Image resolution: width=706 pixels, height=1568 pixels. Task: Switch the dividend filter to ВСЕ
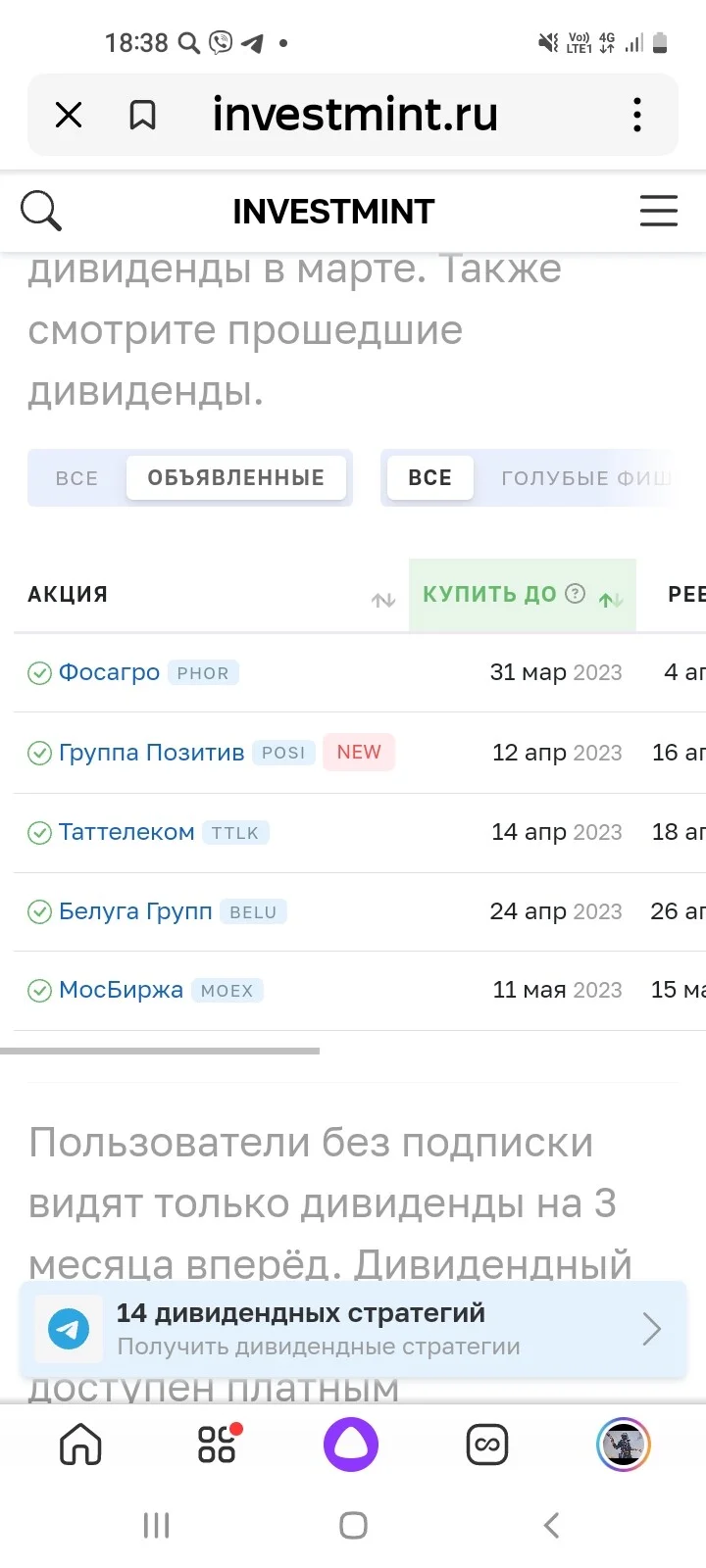76,478
